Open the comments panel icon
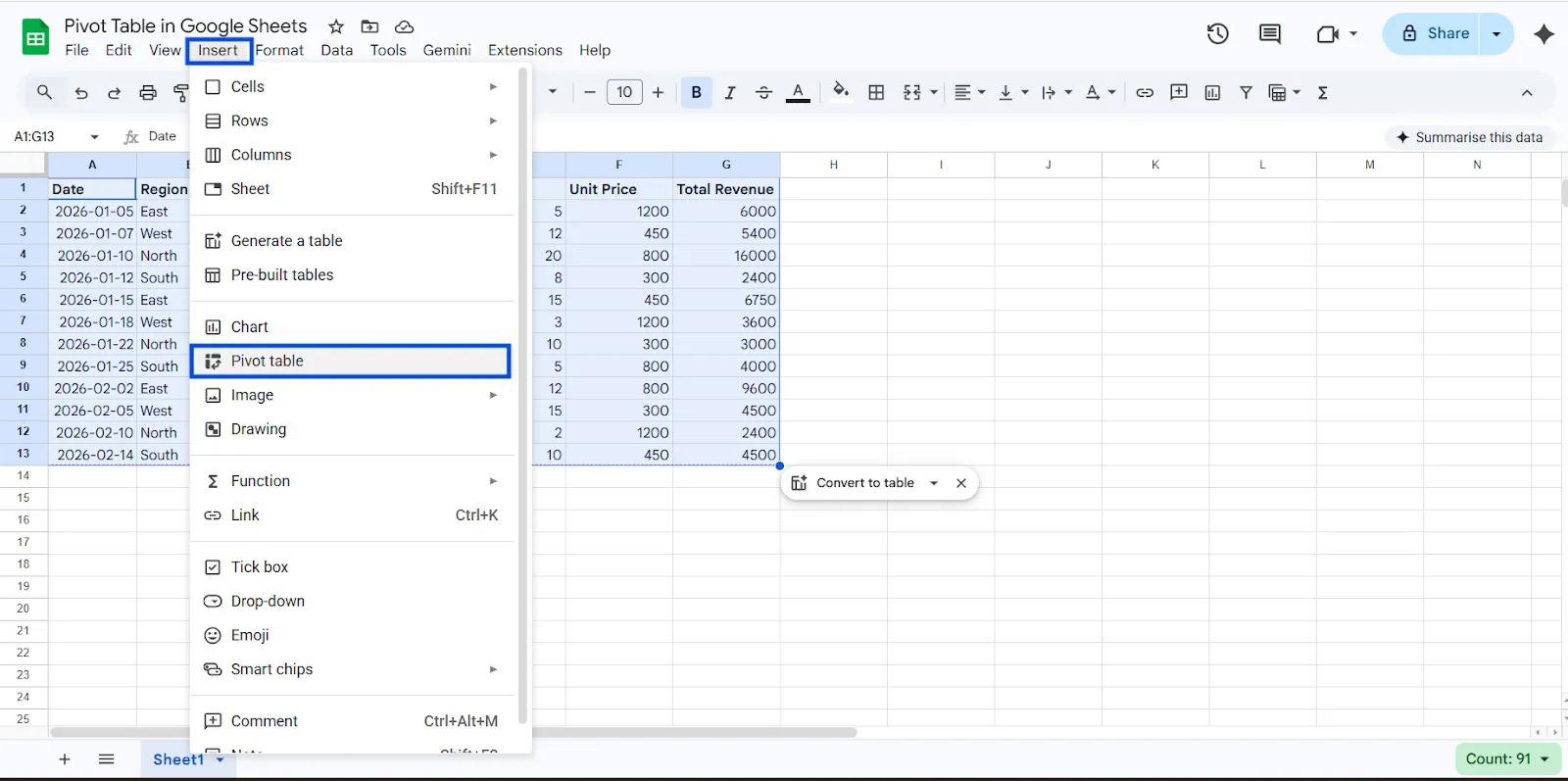Screen dimensions: 1568x781 pos(1270,33)
